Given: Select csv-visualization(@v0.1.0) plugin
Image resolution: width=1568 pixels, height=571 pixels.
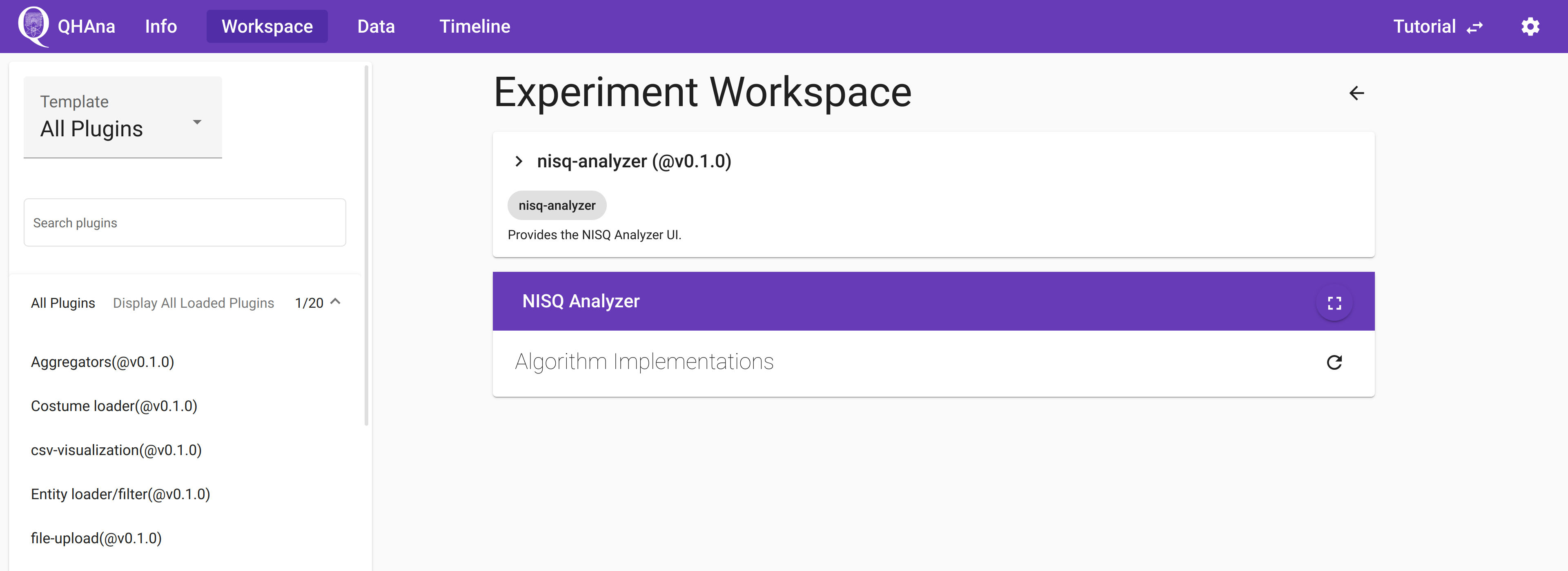Looking at the screenshot, I should point(116,451).
